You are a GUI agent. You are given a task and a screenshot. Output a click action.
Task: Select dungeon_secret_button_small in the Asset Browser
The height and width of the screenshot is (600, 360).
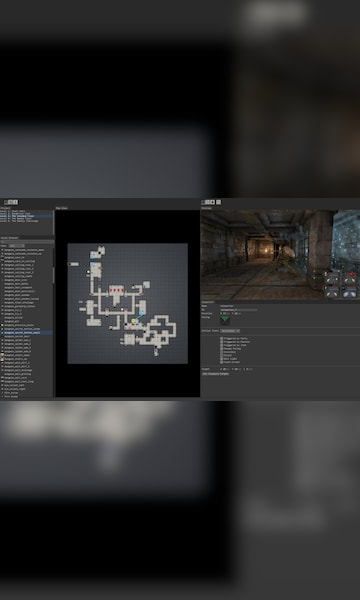(26, 333)
